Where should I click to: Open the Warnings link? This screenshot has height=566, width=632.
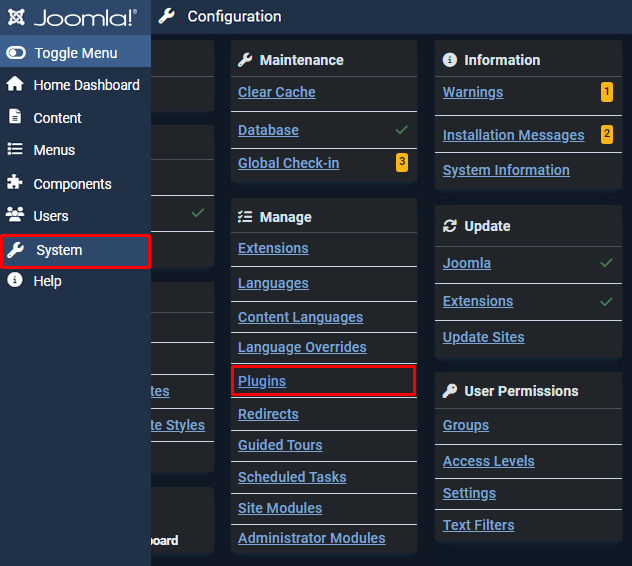coord(473,92)
